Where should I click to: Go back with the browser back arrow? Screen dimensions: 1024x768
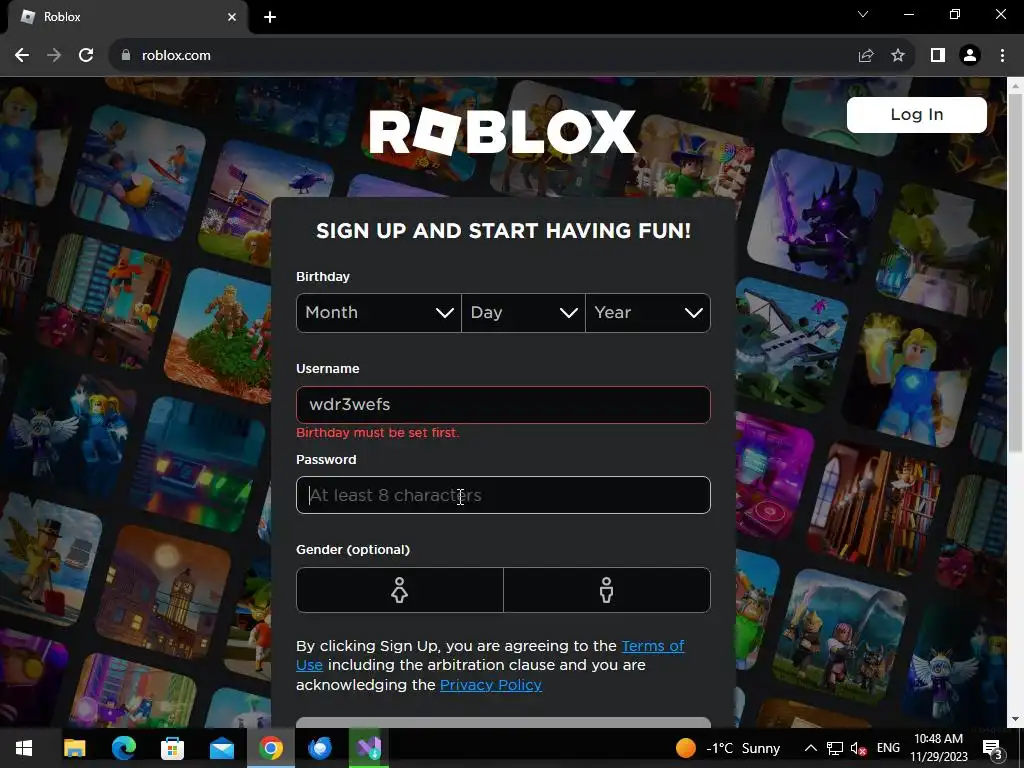tap(22, 56)
